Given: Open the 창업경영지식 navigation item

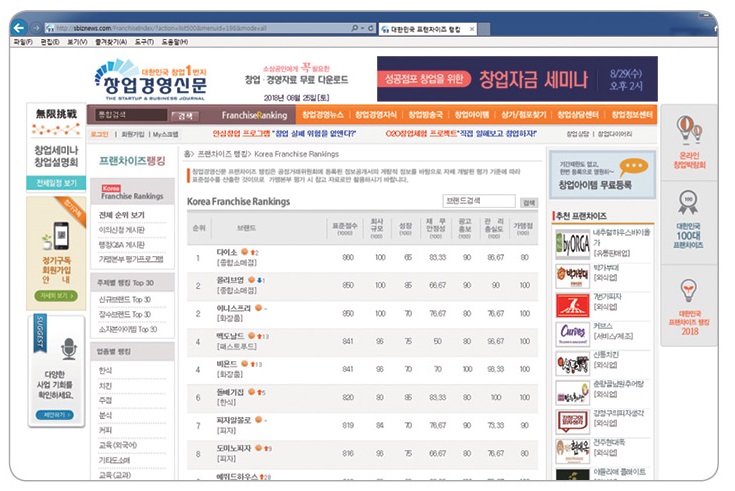Looking at the screenshot, I should (x=376, y=115).
